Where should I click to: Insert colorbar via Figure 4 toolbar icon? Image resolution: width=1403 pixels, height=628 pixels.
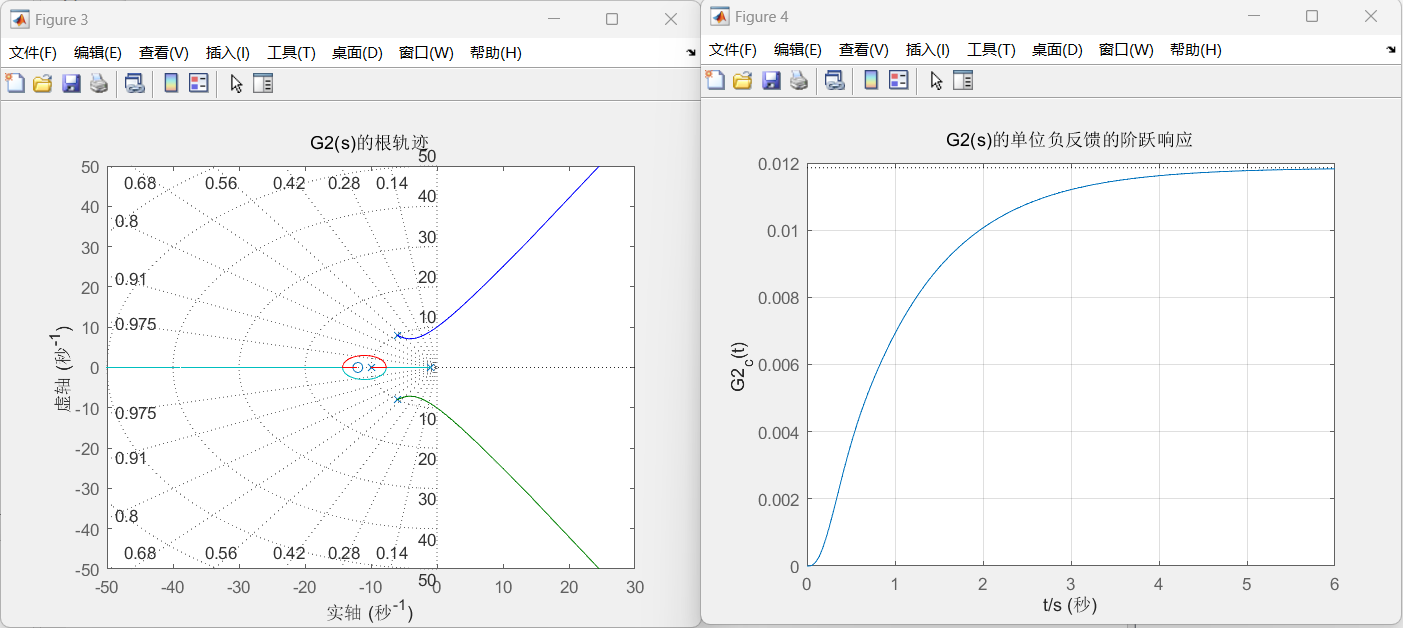pyautogui.click(x=871, y=81)
